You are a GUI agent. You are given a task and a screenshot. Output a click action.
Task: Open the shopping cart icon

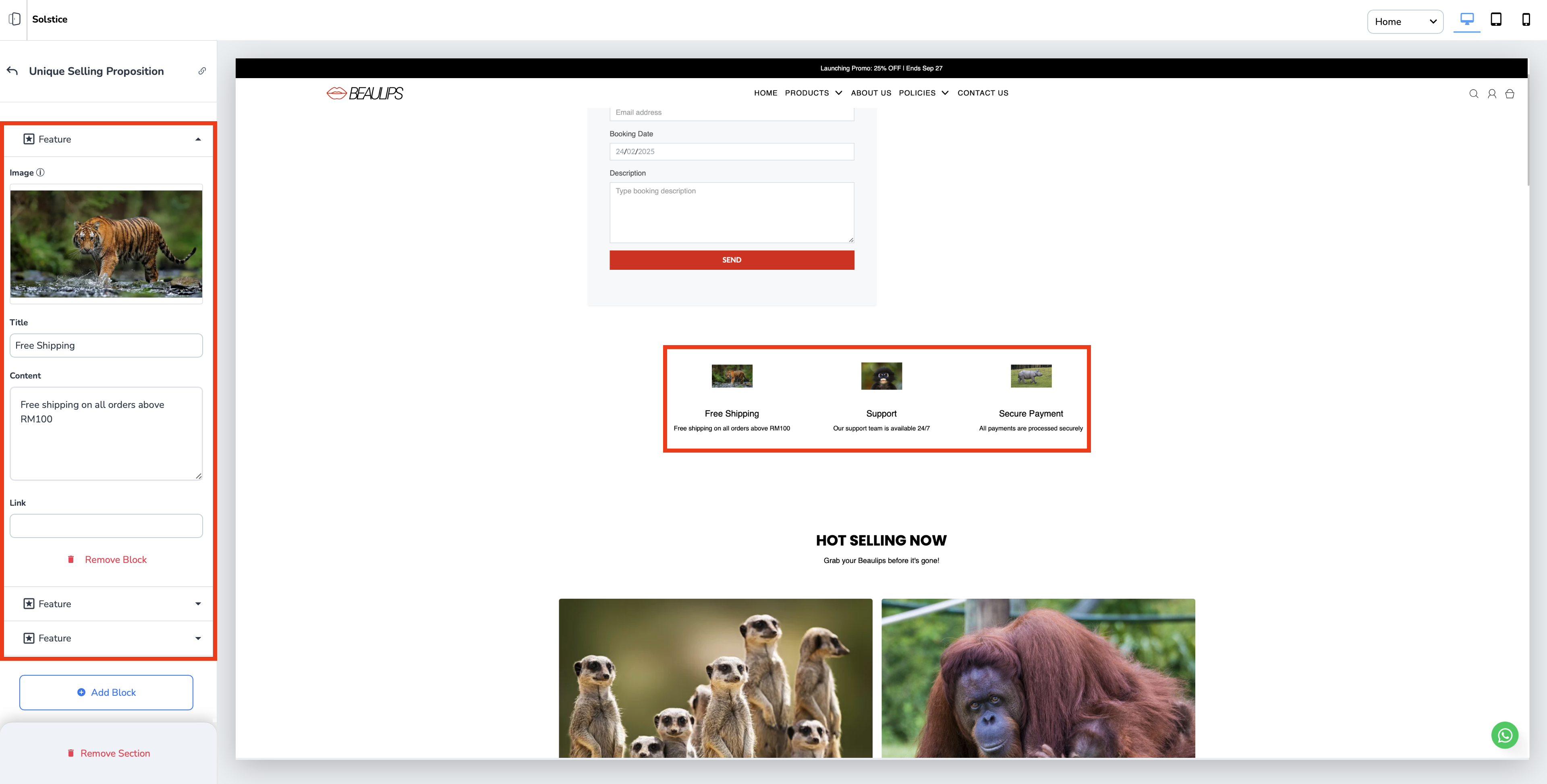1510,94
